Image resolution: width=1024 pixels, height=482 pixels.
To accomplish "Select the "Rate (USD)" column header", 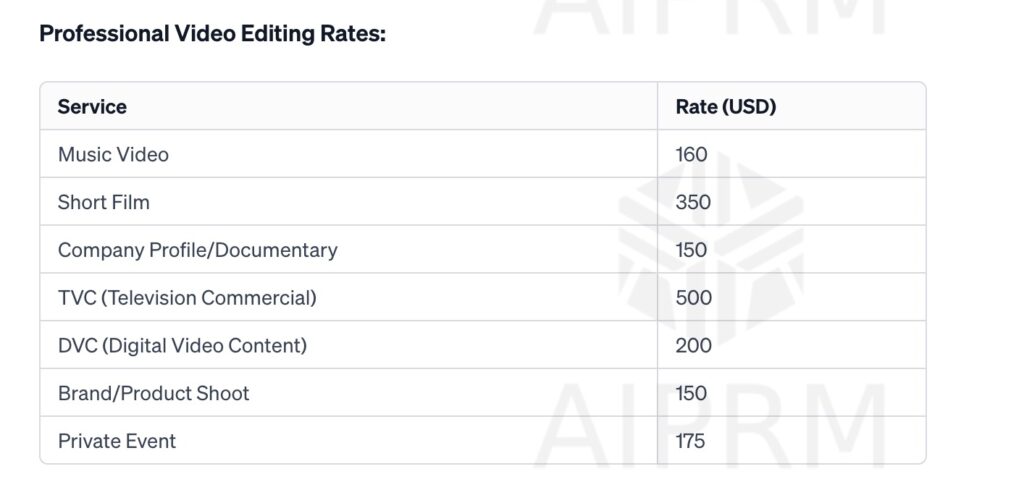I will click(x=726, y=106).
